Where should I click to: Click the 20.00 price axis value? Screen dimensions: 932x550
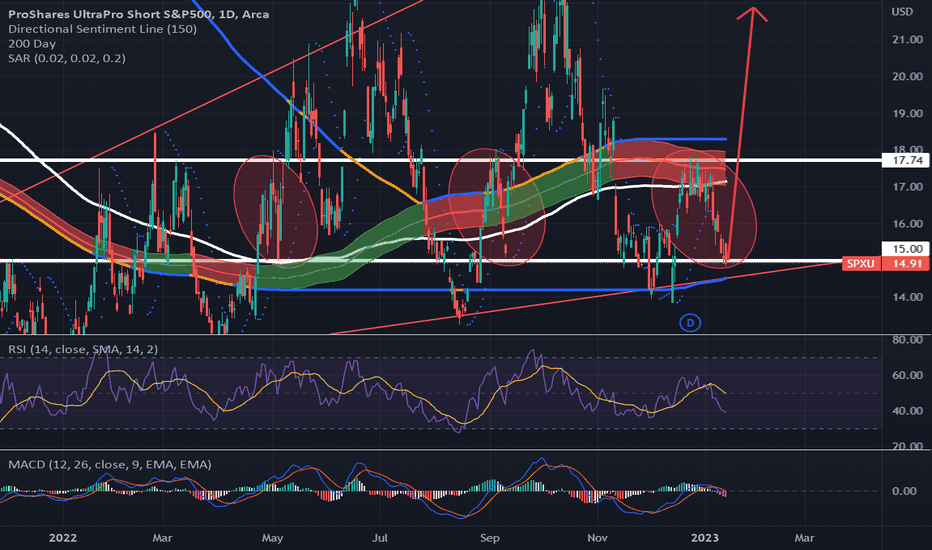pos(907,77)
